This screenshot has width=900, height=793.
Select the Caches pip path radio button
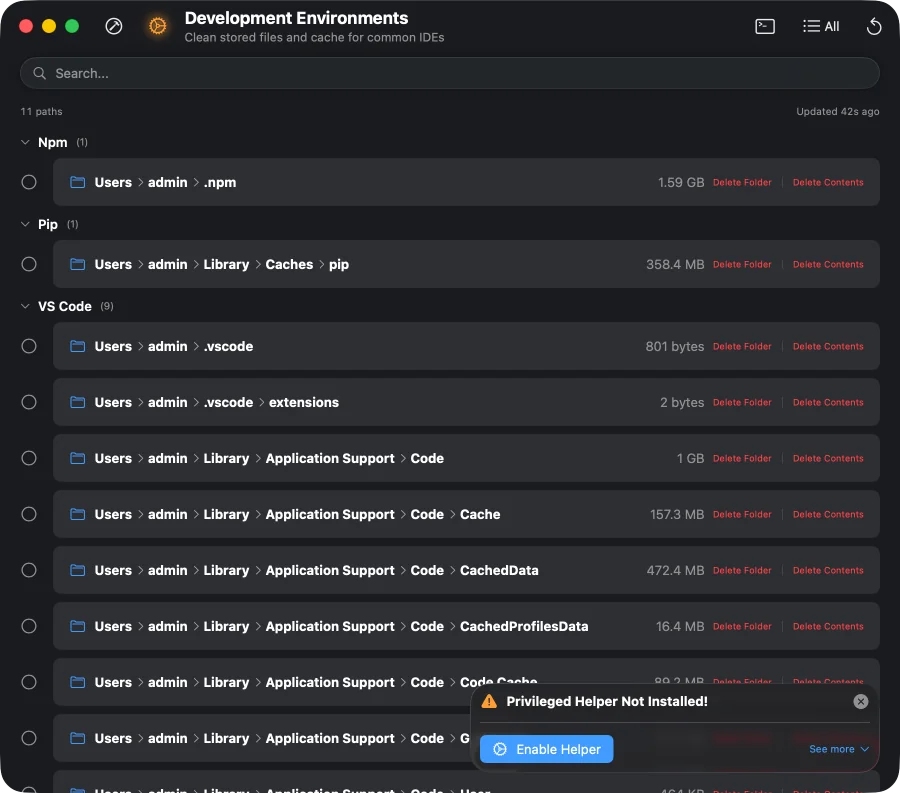[29, 265]
